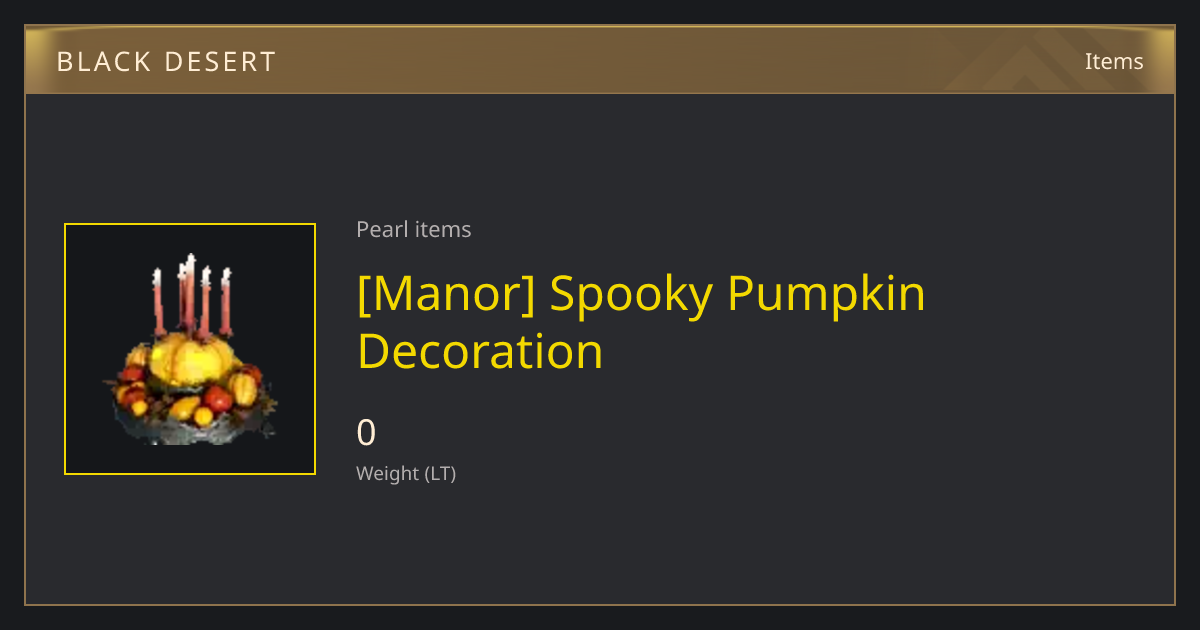Click the word Pumpkin in the item title
This screenshot has height=630, width=1200.
coord(826,294)
